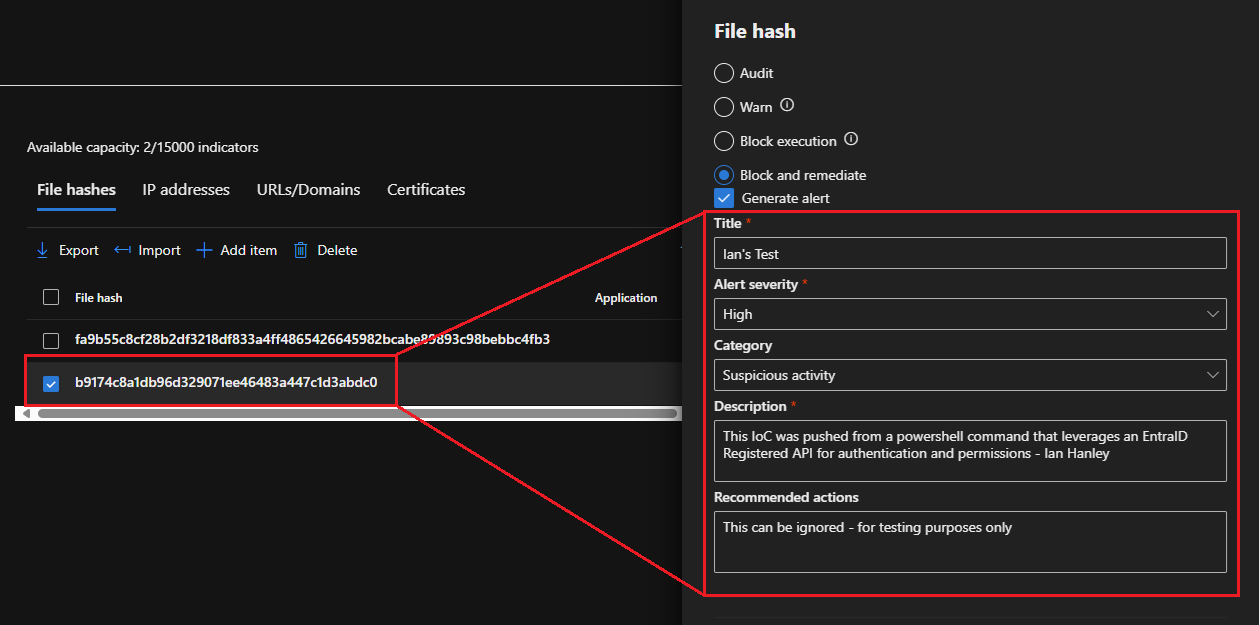
Task: Click the info icon beside Block execution
Action: (851, 140)
